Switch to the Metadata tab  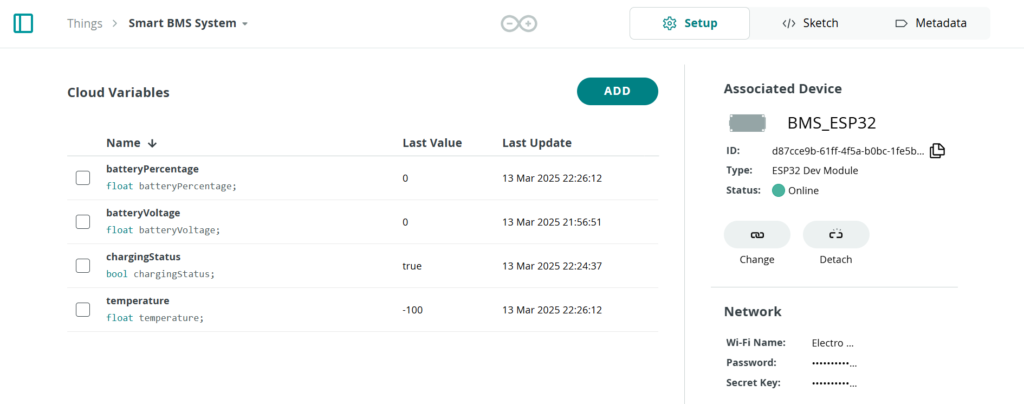pyautogui.click(x=930, y=23)
